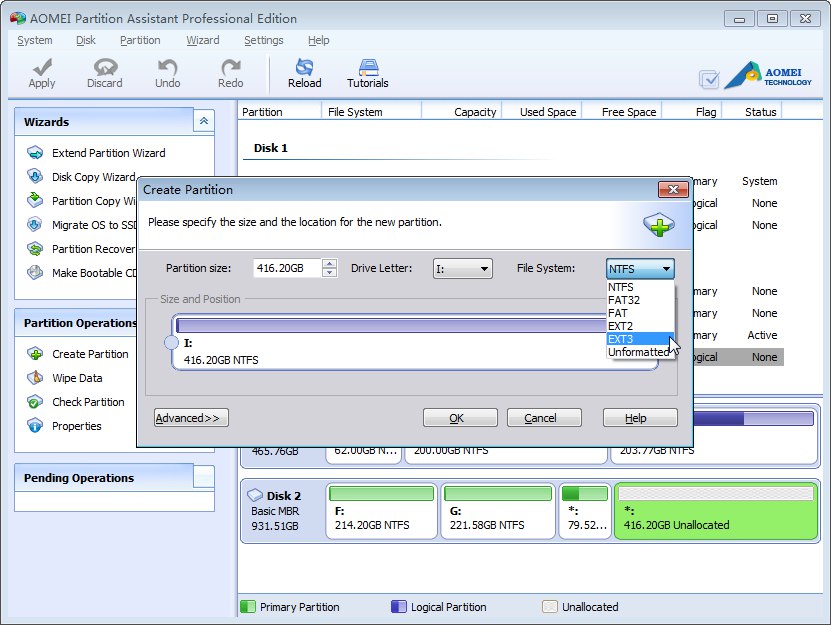The image size is (831, 625).
Task: Click the Pending Operations panel header
Action: point(114,478)
